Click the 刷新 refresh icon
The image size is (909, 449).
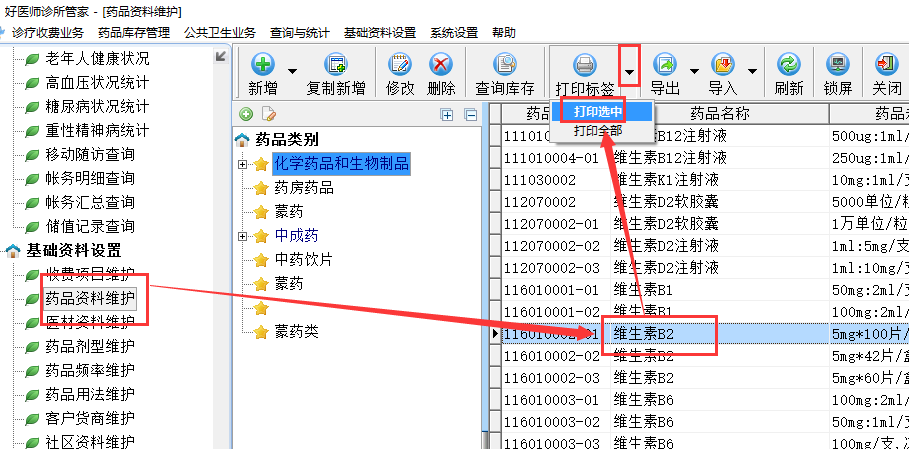(x=789, y=63)
